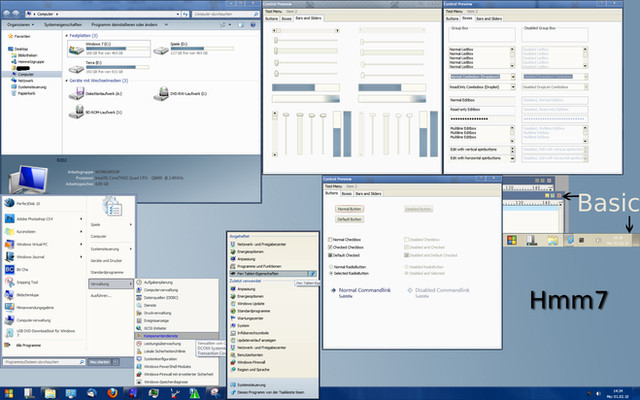Launch Bit Che from the Start menu
The width and height of the screenshot is (640, 400).
42,269
